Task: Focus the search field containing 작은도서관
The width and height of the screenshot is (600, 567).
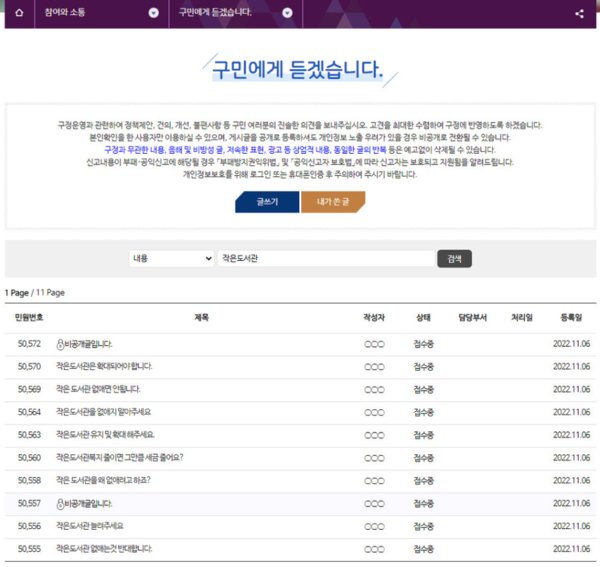Action: click(326, 258)
